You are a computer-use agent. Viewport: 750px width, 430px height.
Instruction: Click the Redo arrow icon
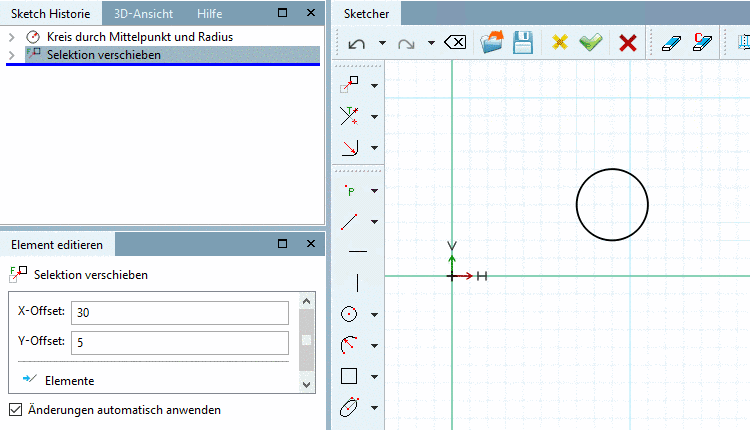pos(406,44)
